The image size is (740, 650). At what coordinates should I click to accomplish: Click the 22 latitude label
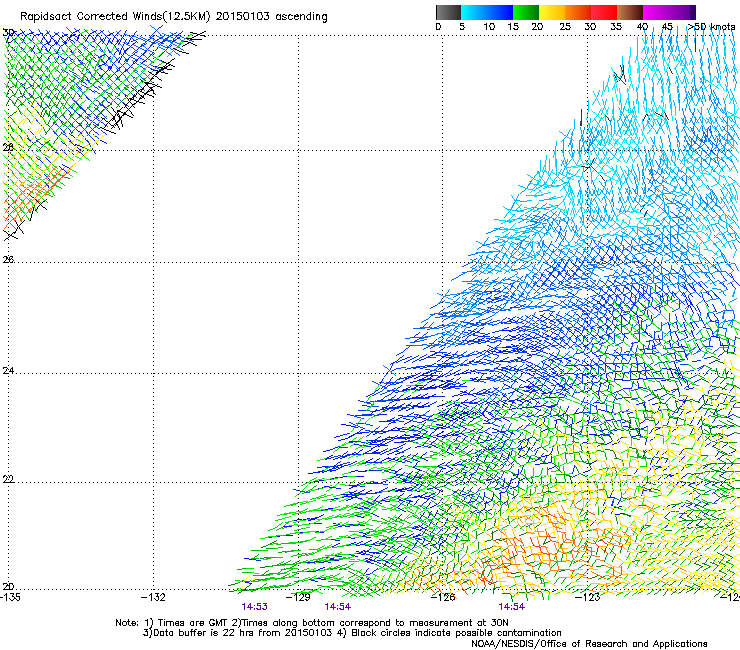tap(8, 479)
